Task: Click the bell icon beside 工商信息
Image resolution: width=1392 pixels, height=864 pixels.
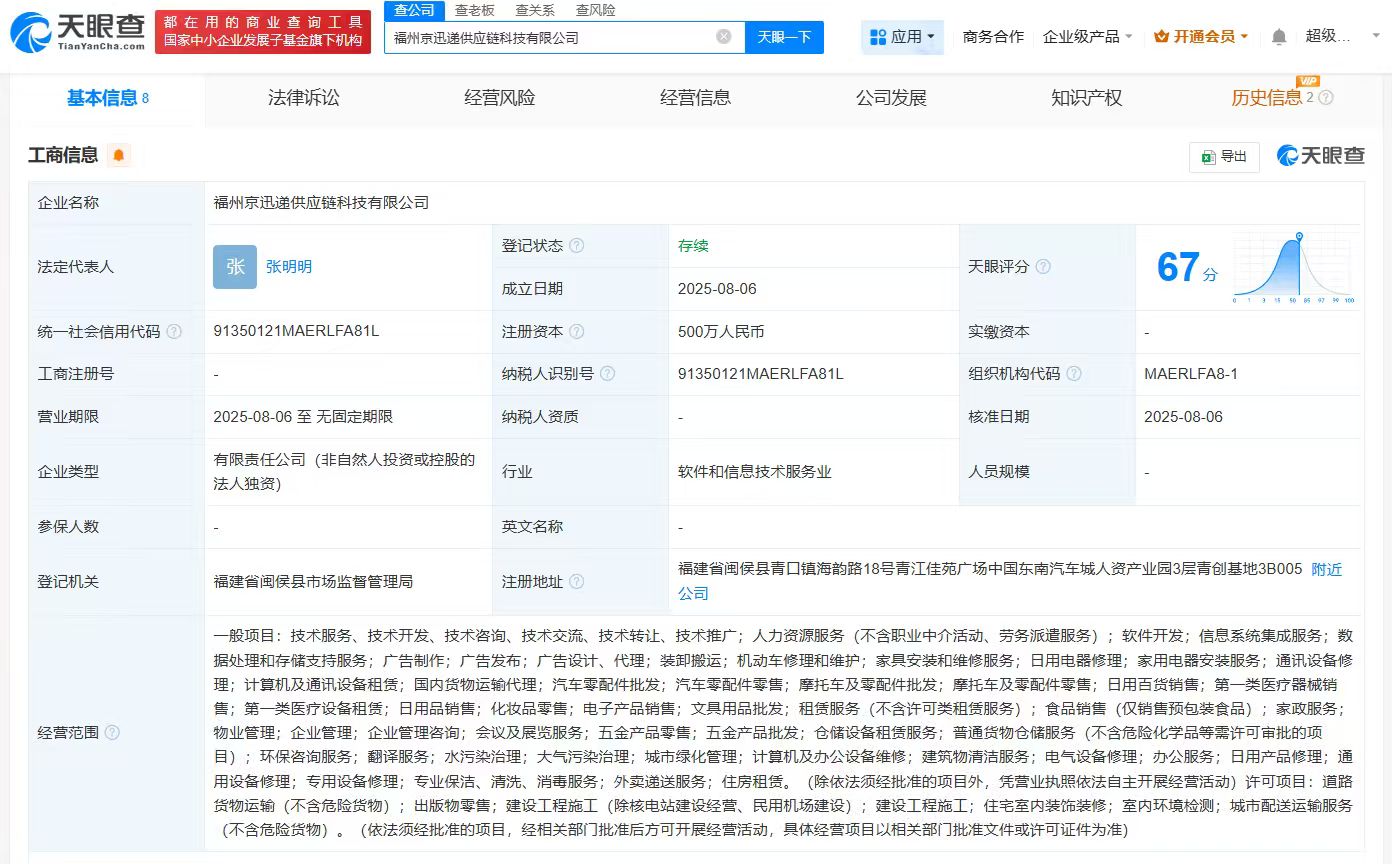Action: (x=119, y=155)
